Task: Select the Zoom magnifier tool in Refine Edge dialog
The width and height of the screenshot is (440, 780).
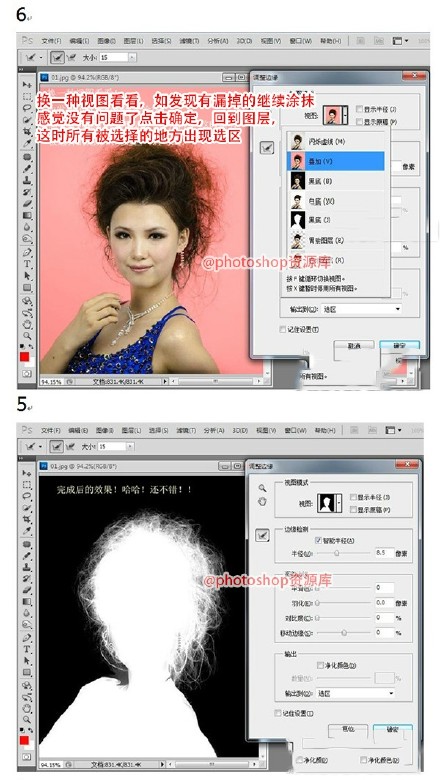Action: pyautogui.click(x=262, y=488)
